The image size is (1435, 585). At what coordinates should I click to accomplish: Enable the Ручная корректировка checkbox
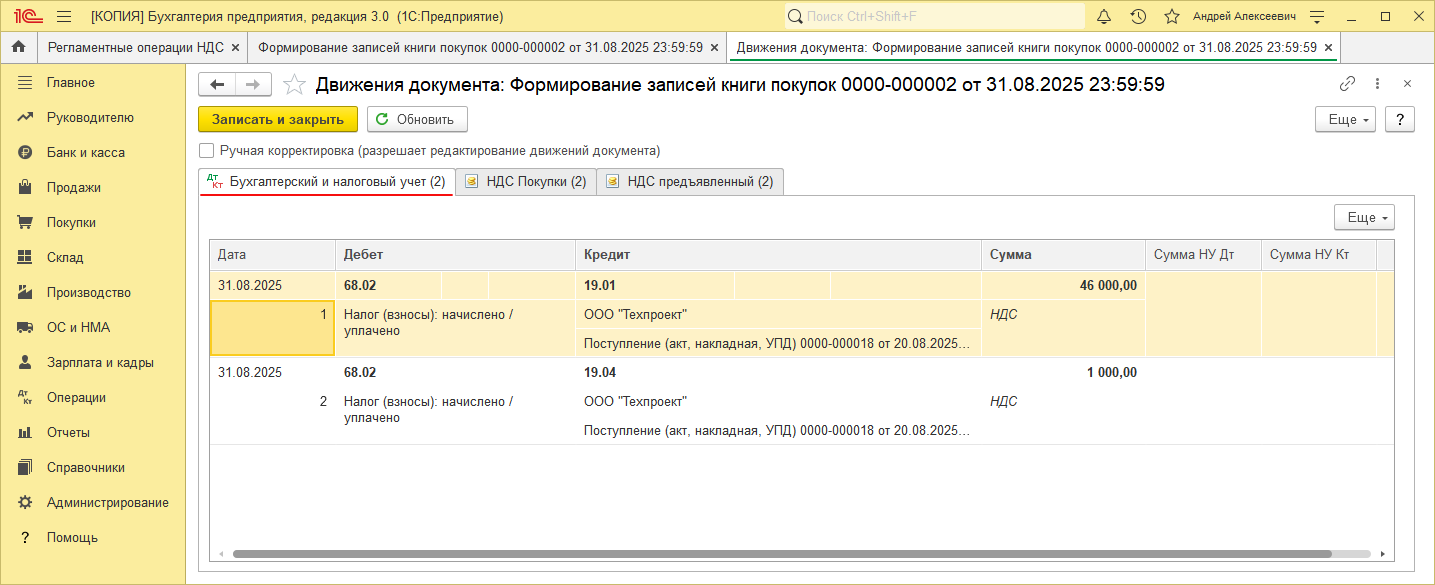click(207, 151)
